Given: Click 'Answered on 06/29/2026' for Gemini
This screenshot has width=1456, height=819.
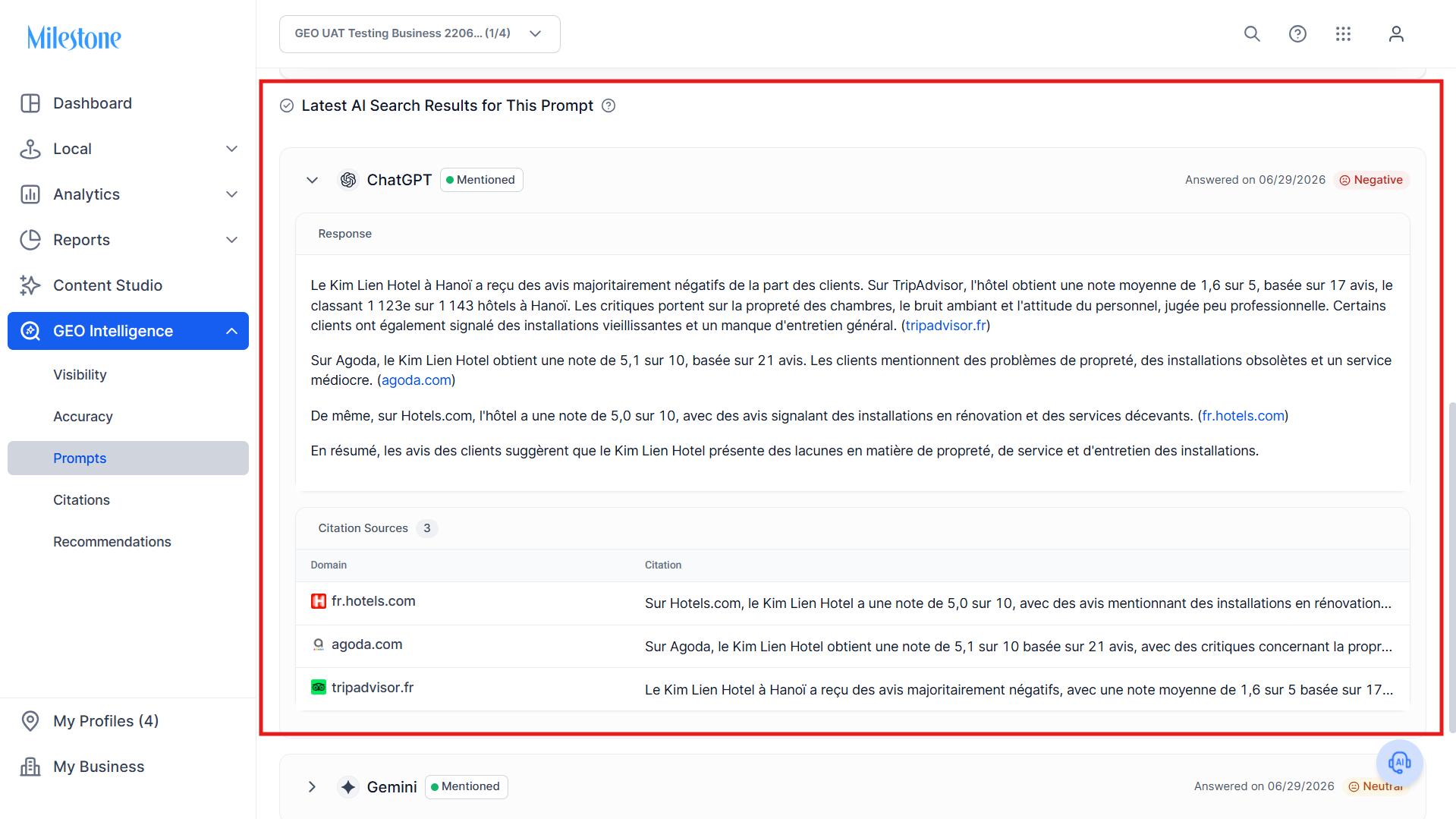Looking at the screenshot, I should [1264, 786].
